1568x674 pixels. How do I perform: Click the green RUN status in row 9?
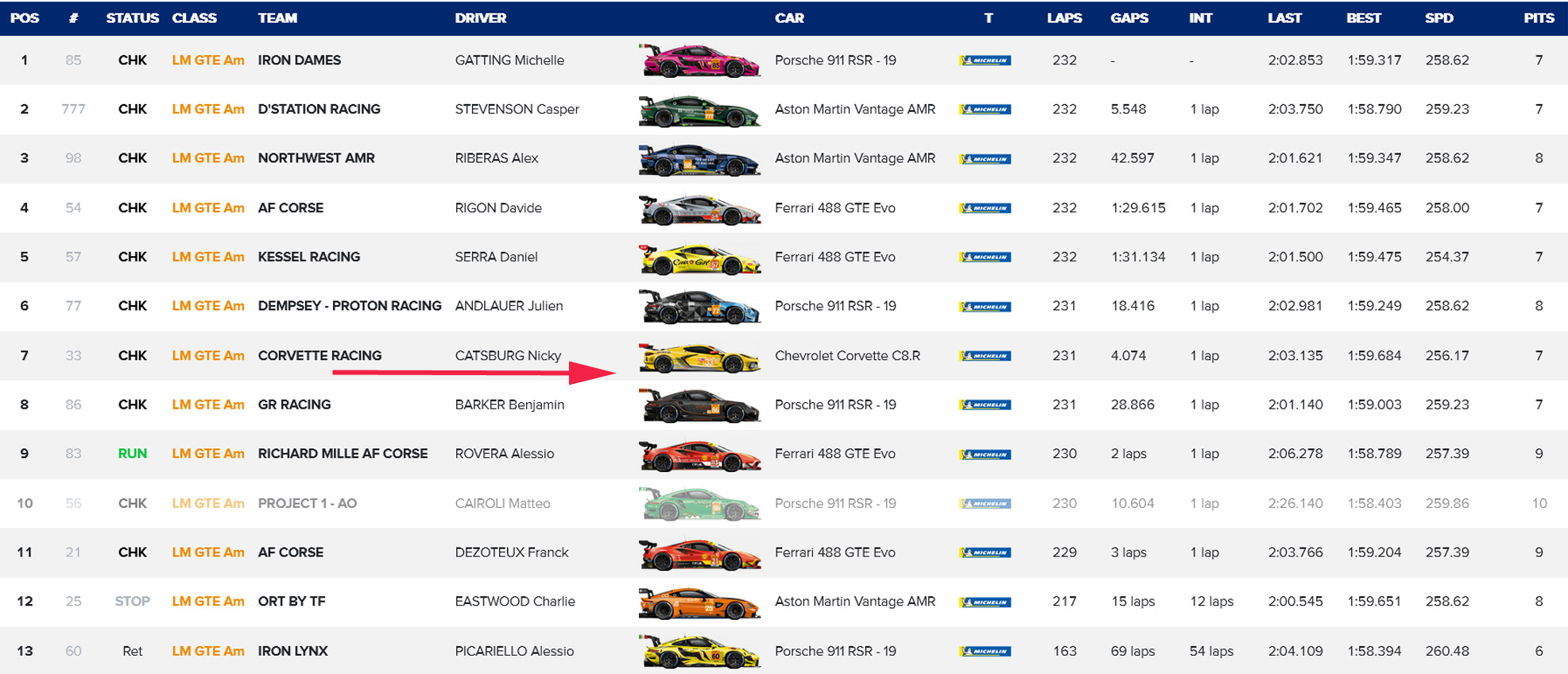[x=132, y=454]
